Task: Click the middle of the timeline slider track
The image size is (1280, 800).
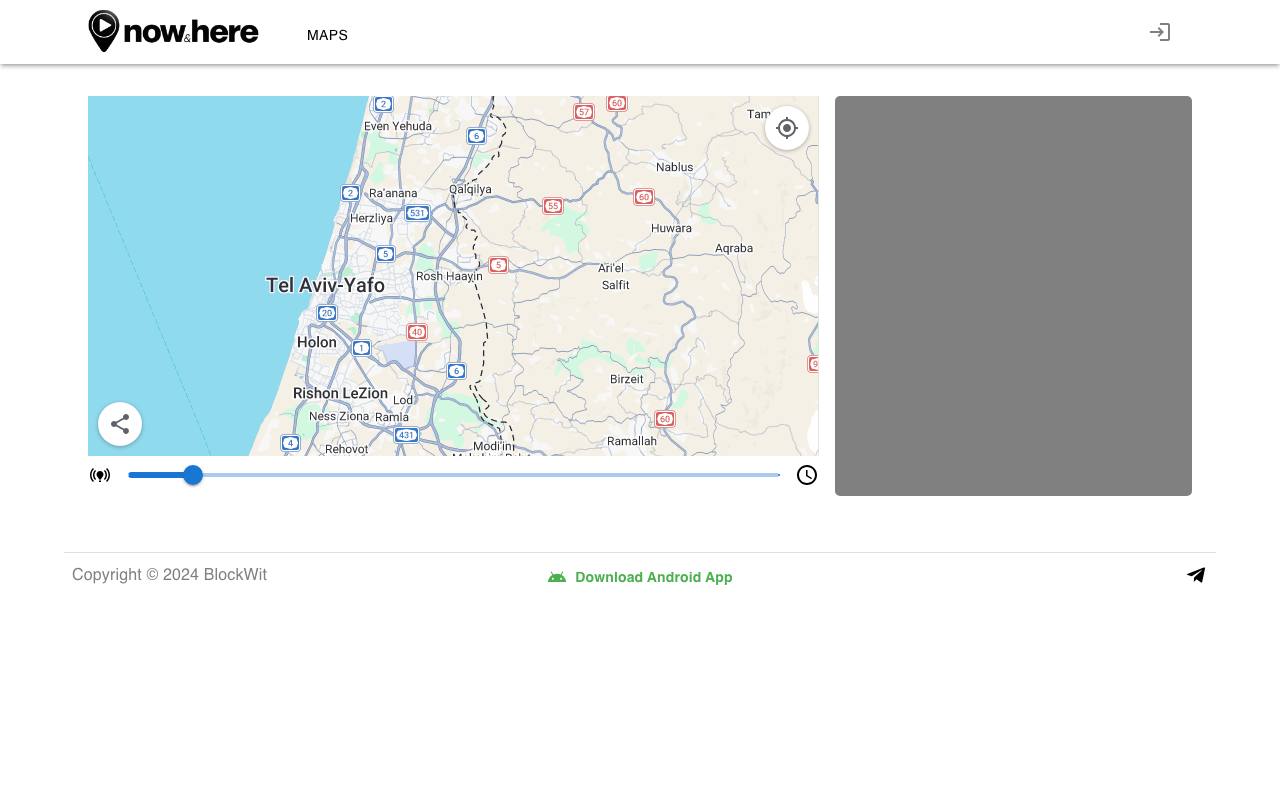Action: coord(454,475)
